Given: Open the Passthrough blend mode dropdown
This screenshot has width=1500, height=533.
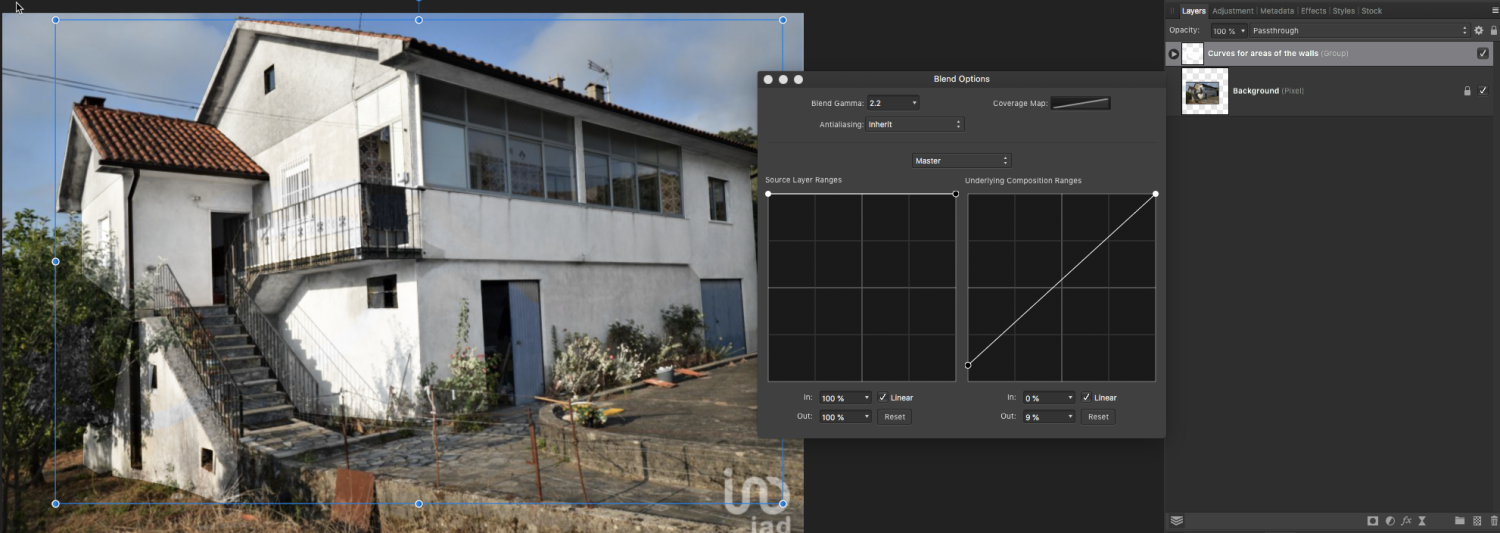Looking at the screenshot, I should click(1359, 31).
